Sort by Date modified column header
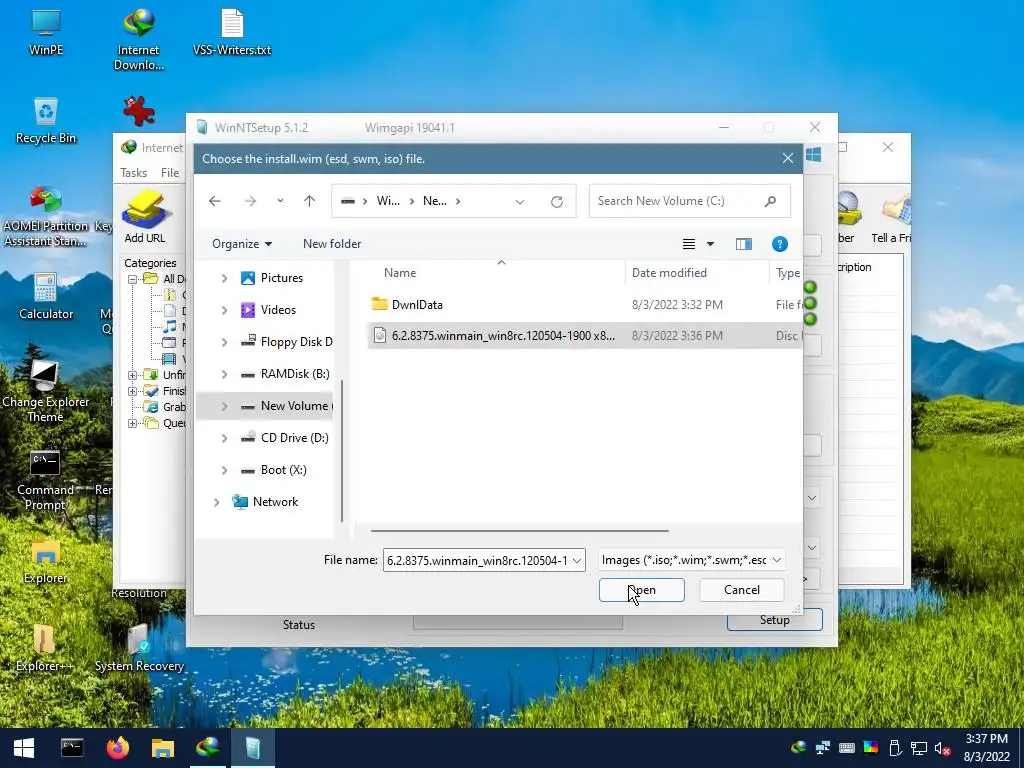The width and height of the screenshot is (1024, 768). tap(669, 273)
